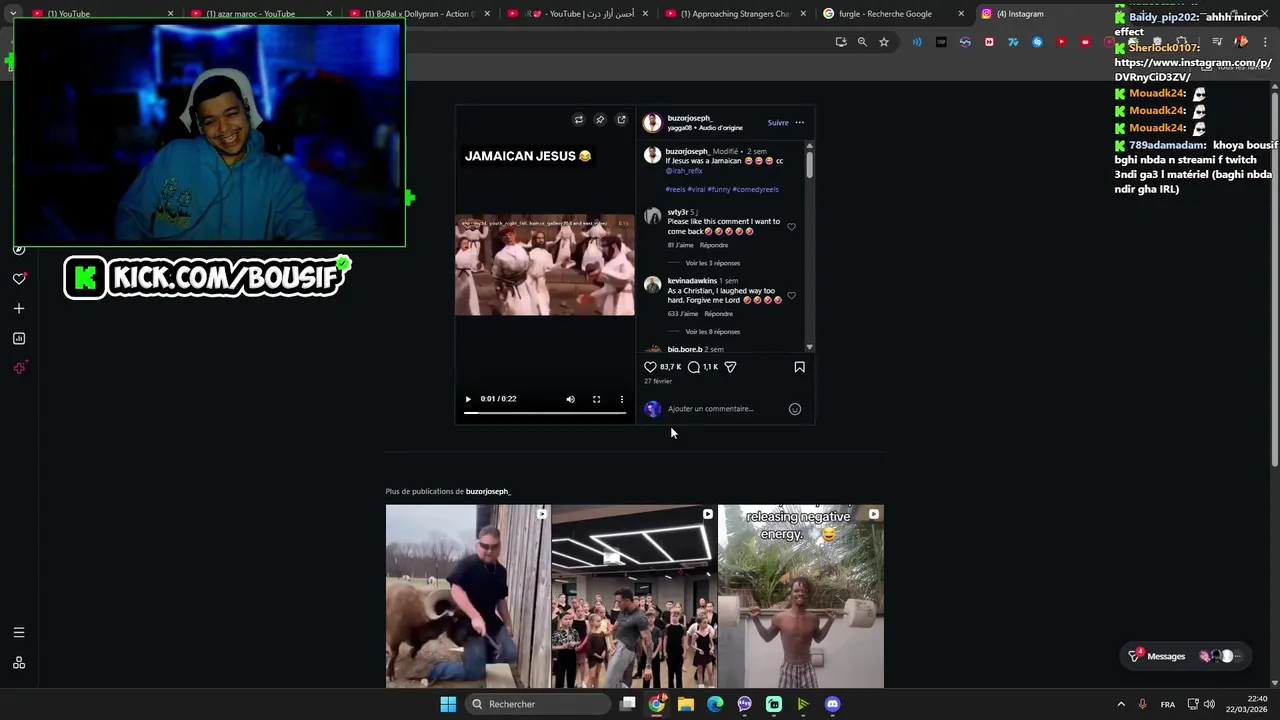Viewport: 1280px width, 720px height.
Task: Switch to 'Approaching Strangers' tab
Action: tap(735, 14)
